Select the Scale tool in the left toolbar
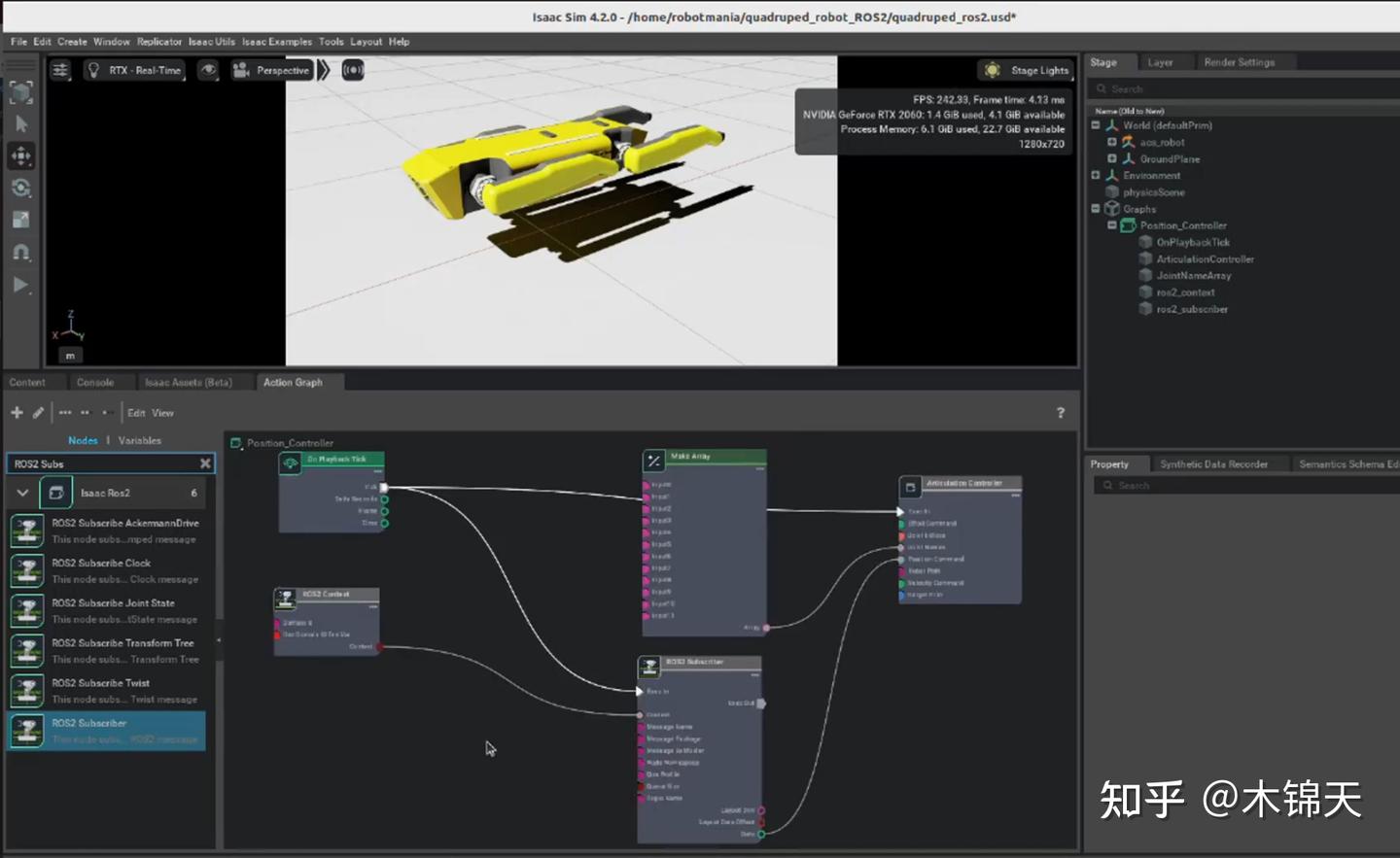Image resolution: width=1400 pixels, height=858 pixels. (20, 220)
